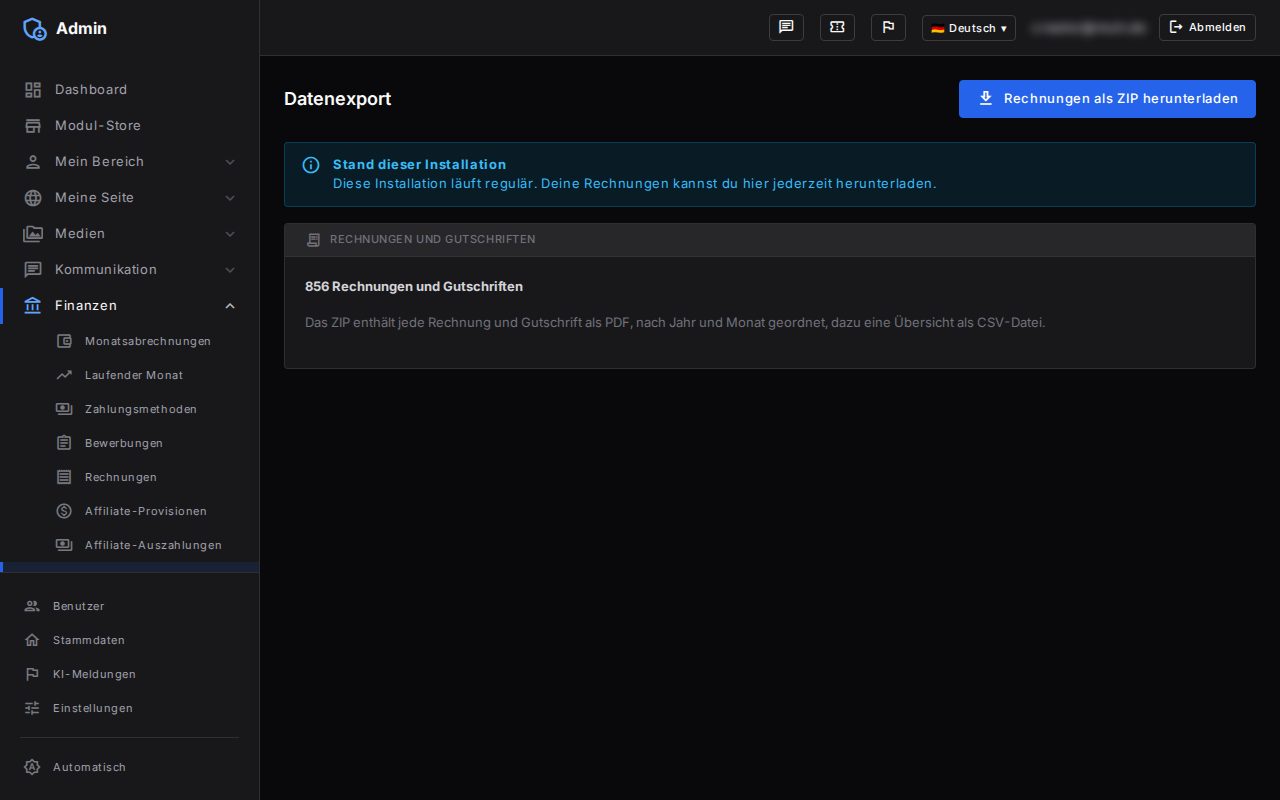Collapse the Finanzen section chevron
This screenshot has width=1280, height=800.
point(230,305)
